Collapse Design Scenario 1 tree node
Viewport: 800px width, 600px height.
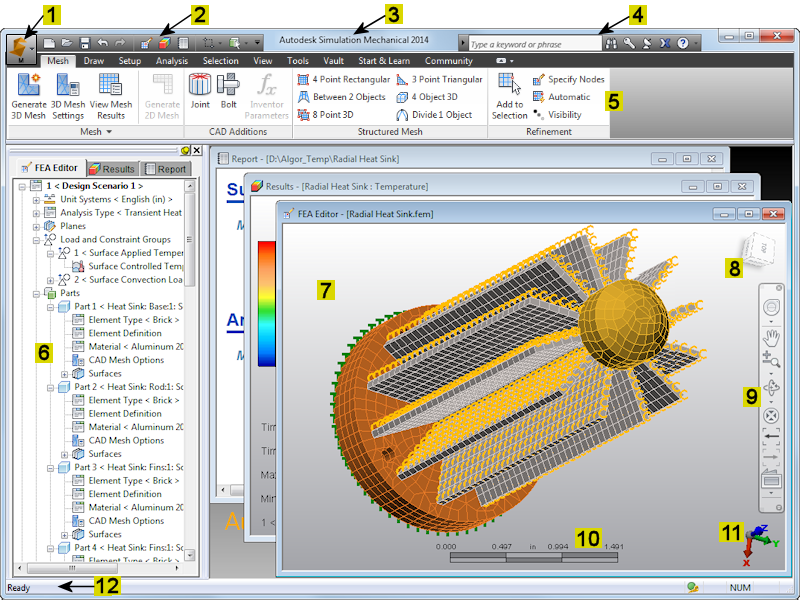[22, 186]
